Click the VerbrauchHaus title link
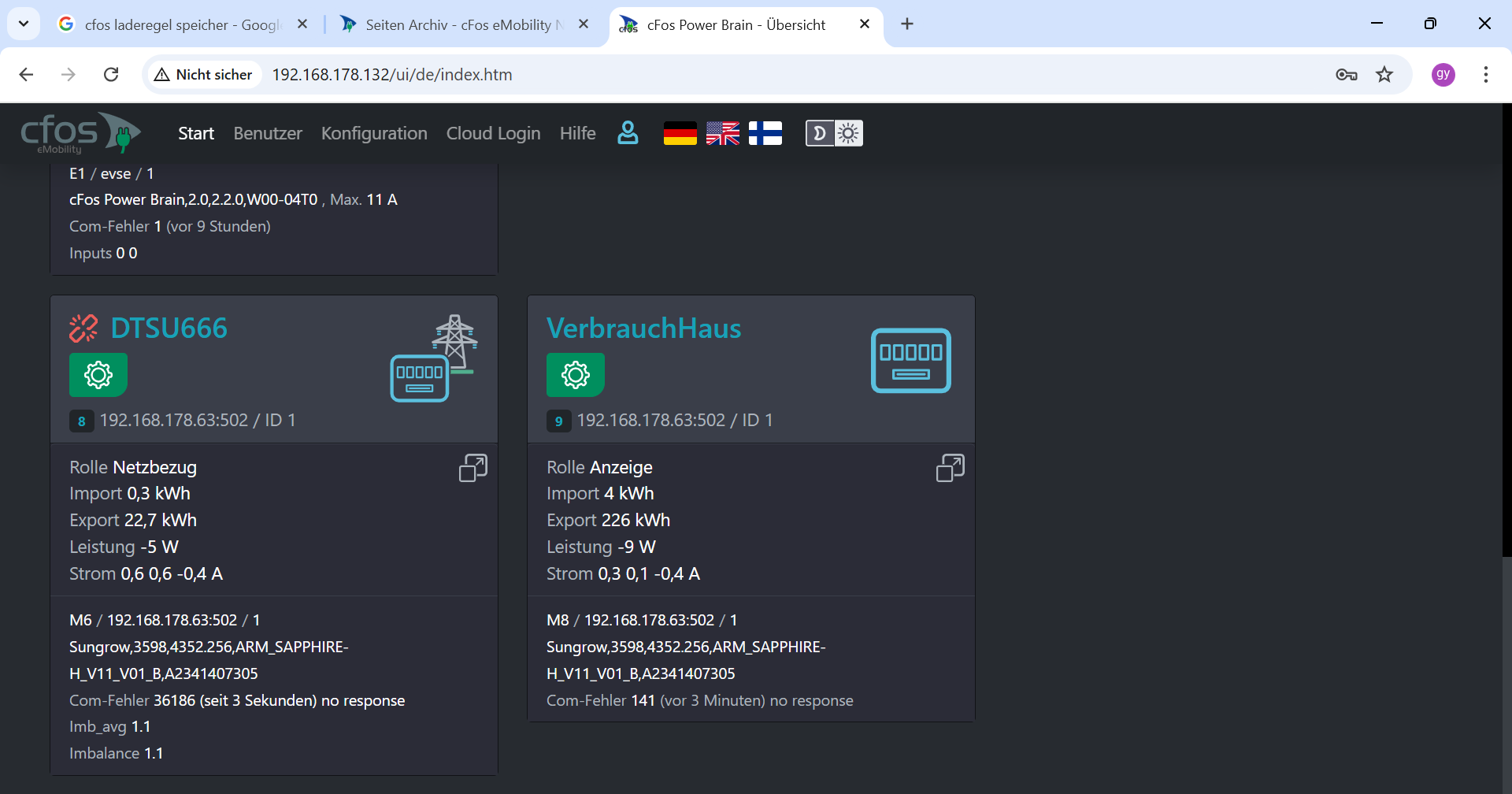This screenshot has width=1512, height=794. (644, 328)
